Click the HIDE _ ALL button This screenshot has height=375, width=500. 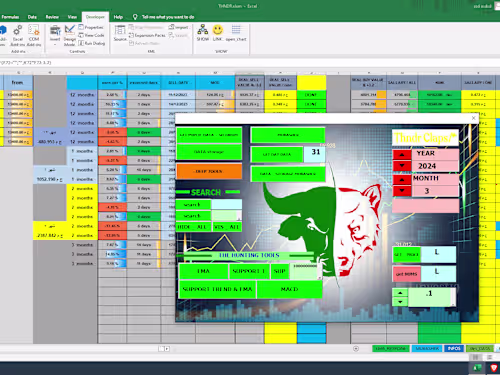point(193,227)
